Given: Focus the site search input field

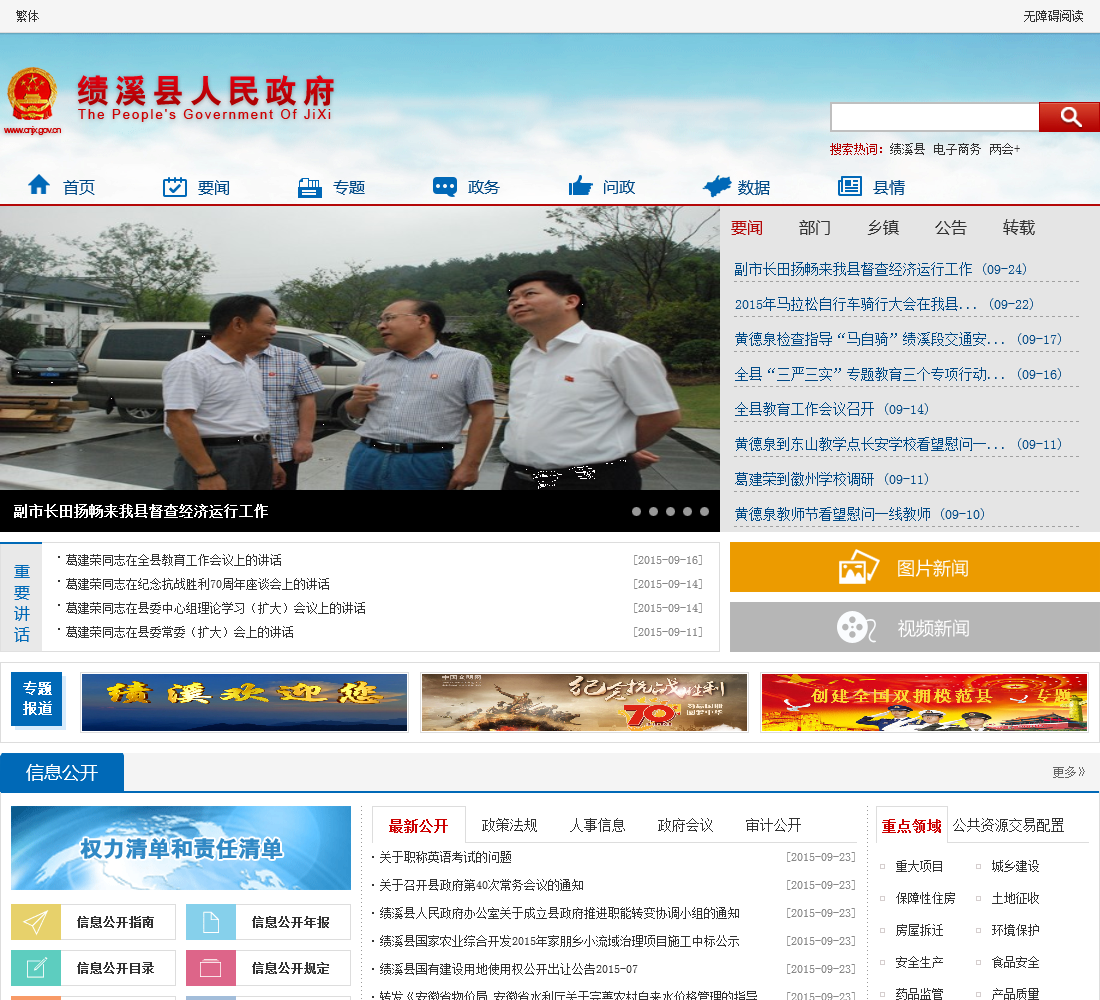Looking at the screenshot, I should [x=934, y=117].
